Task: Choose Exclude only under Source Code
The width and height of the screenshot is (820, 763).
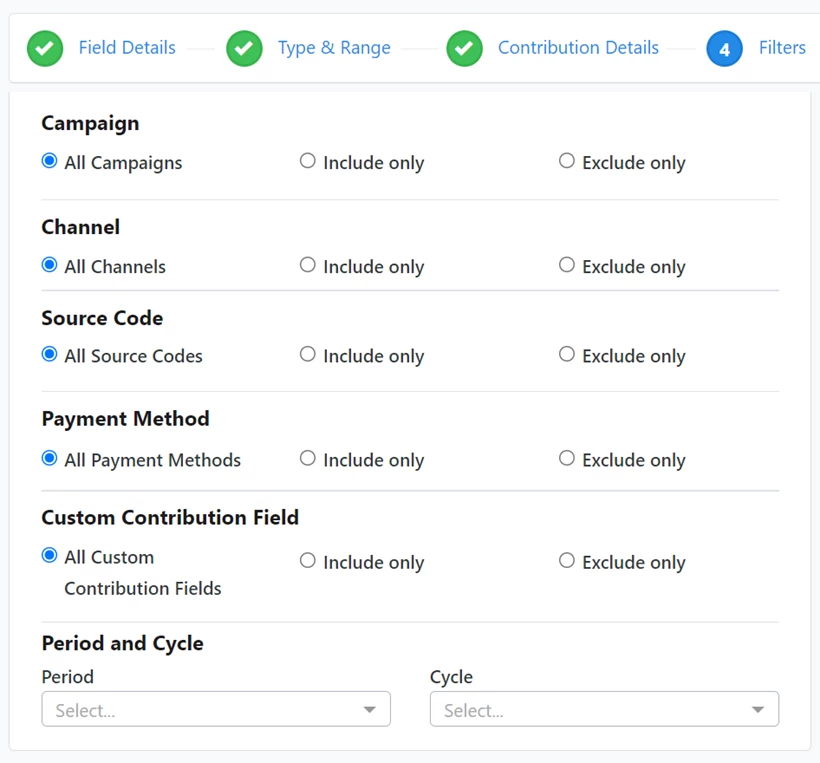Action: point(567,354)
